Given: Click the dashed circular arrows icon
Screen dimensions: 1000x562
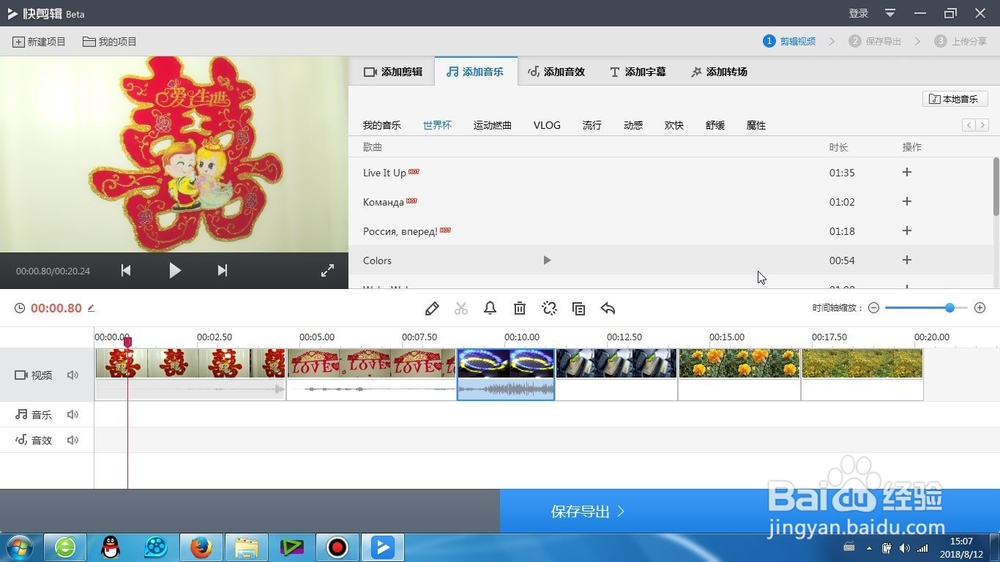Looking at the screenshot, I should point(549,309).
